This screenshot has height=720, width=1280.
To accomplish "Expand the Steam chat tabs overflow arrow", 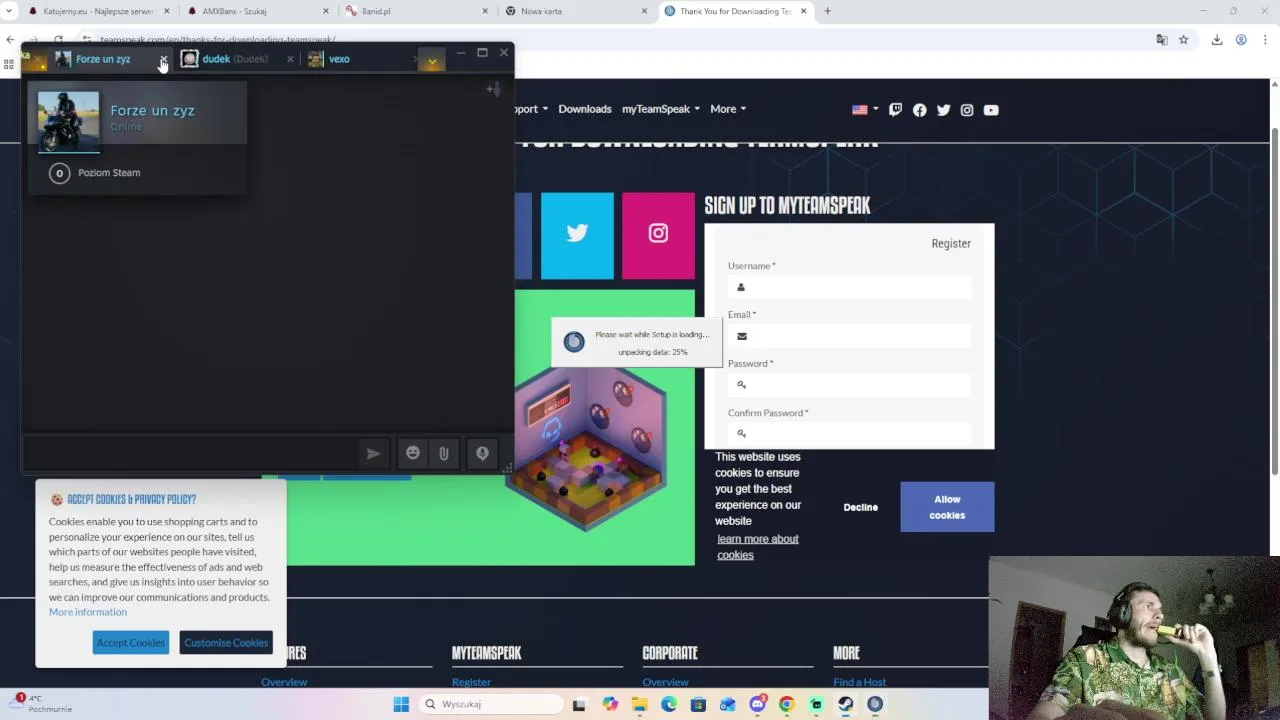I will [x=432, y=60].
